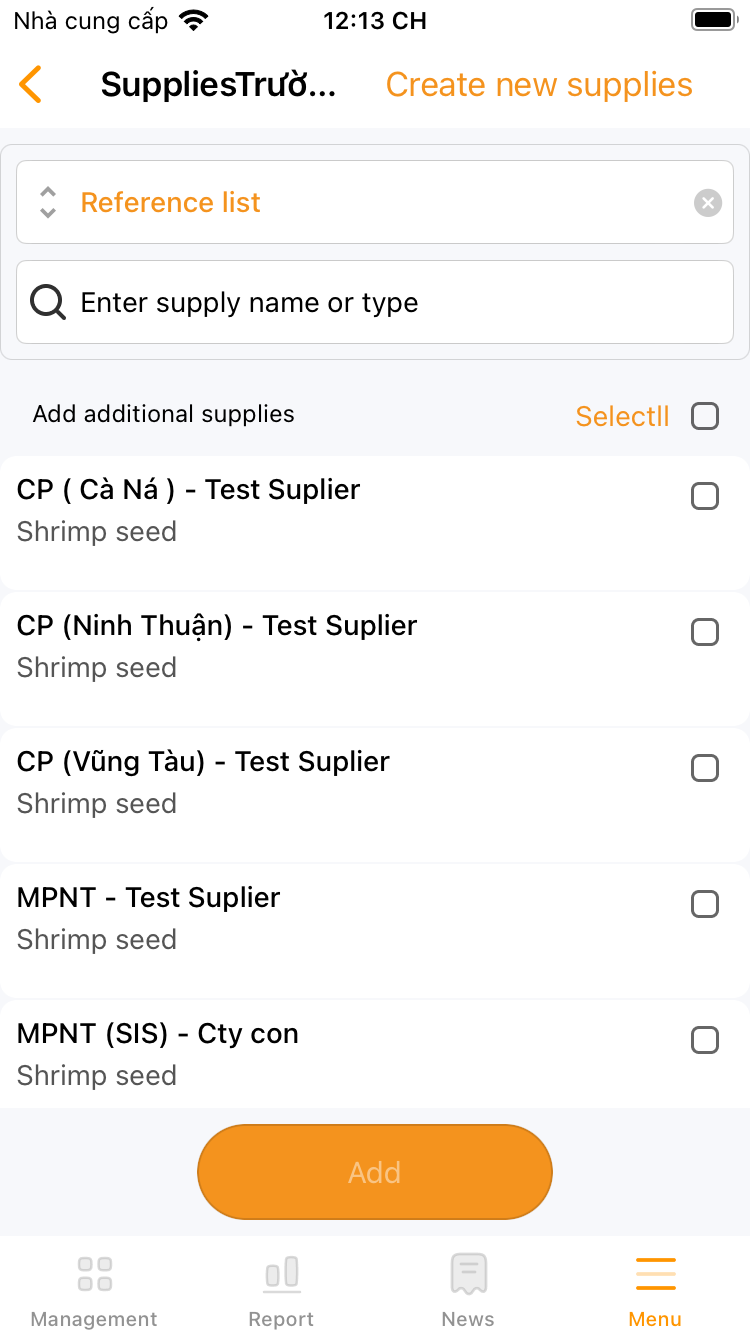Check CP (Ninh Thuận) - Test Suplier
750x1334 pixels.
pos(705,632)
